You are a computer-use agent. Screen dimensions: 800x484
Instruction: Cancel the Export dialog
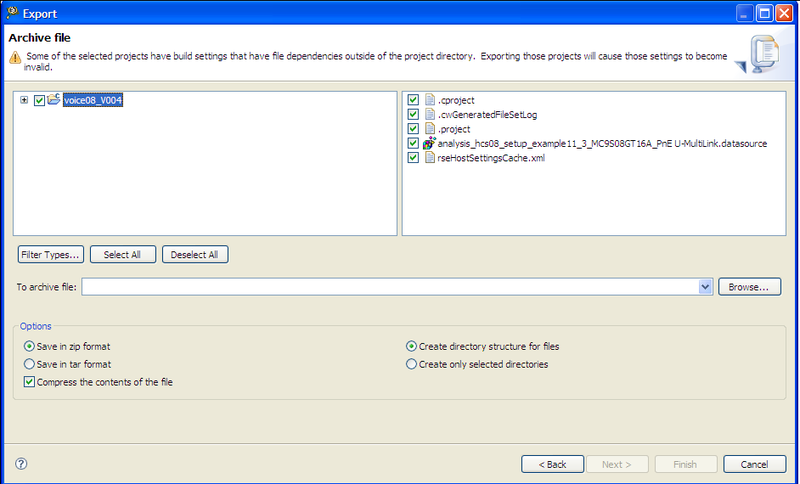(755, 464)
